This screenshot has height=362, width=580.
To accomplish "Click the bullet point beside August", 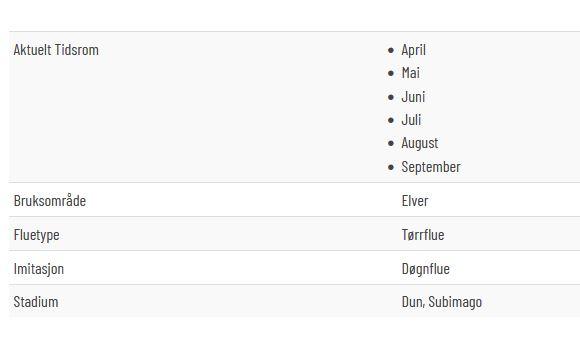I will (391, 143).
